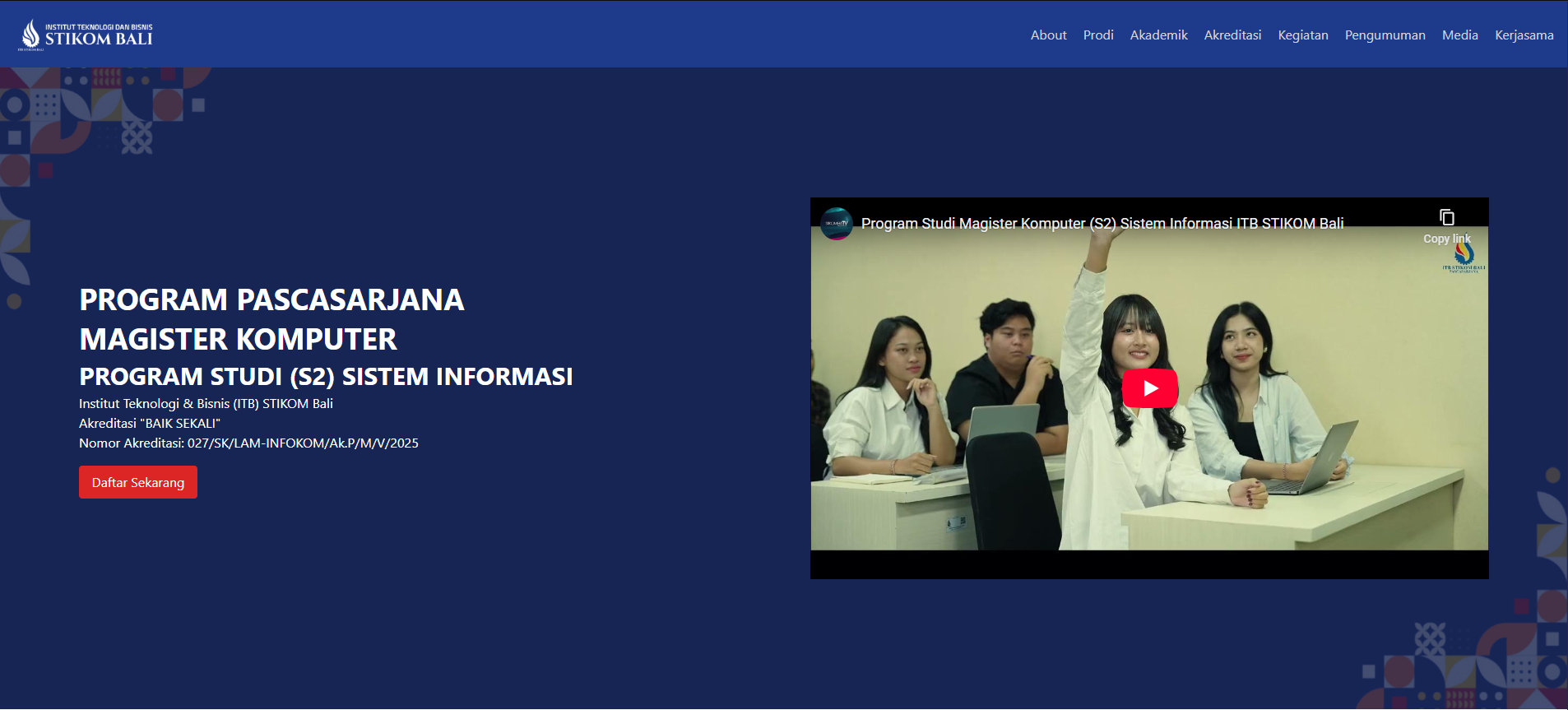Open the Pengumuman menu item
The width and height of the screenshot is (1568, 710).
[1385, 35]
